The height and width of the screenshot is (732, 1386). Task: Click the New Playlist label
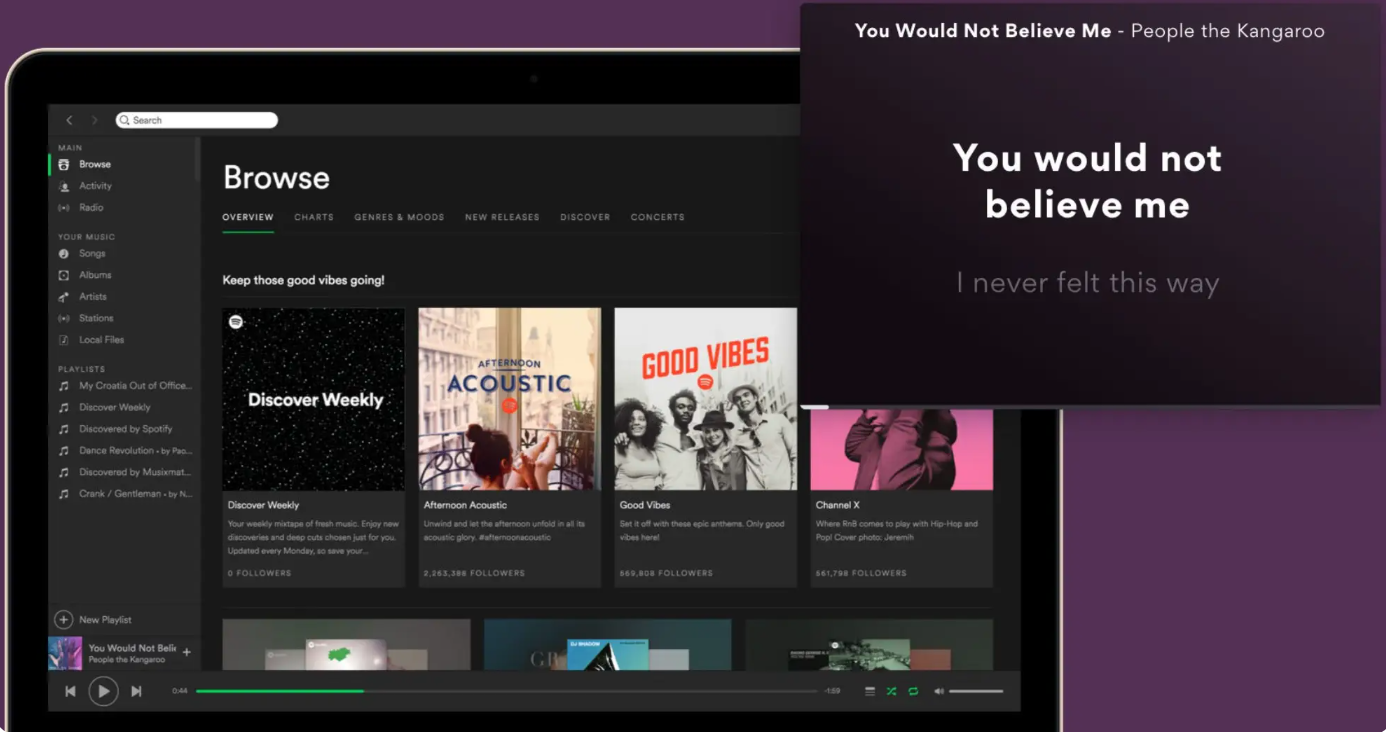(x=105, y=620)
